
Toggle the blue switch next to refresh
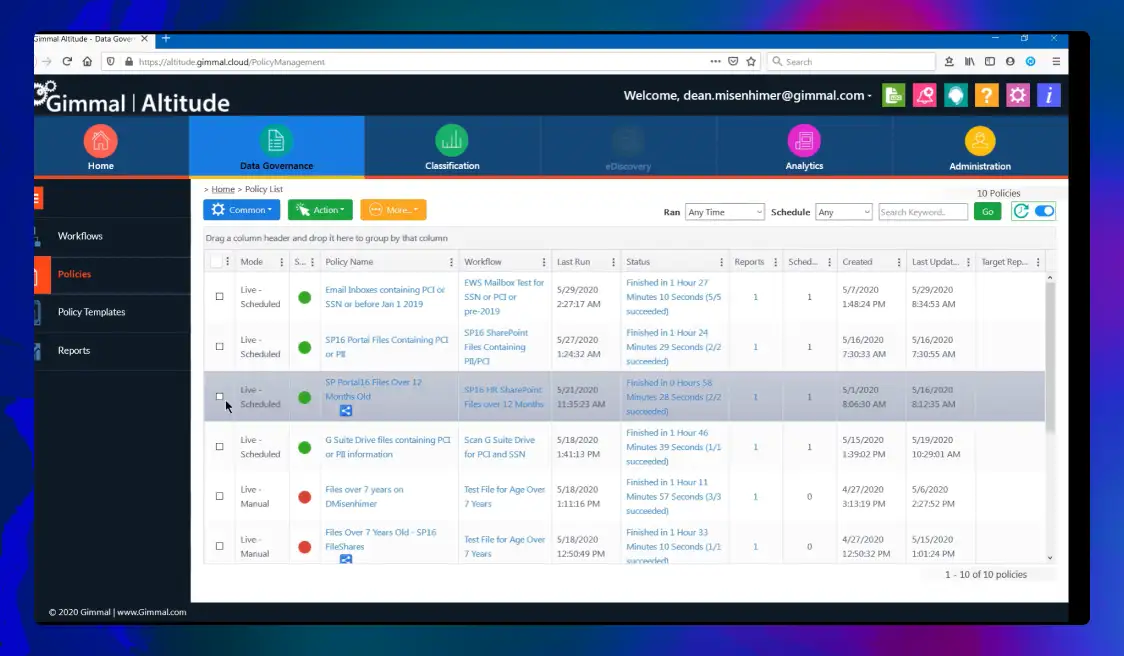coord(1044,211)
